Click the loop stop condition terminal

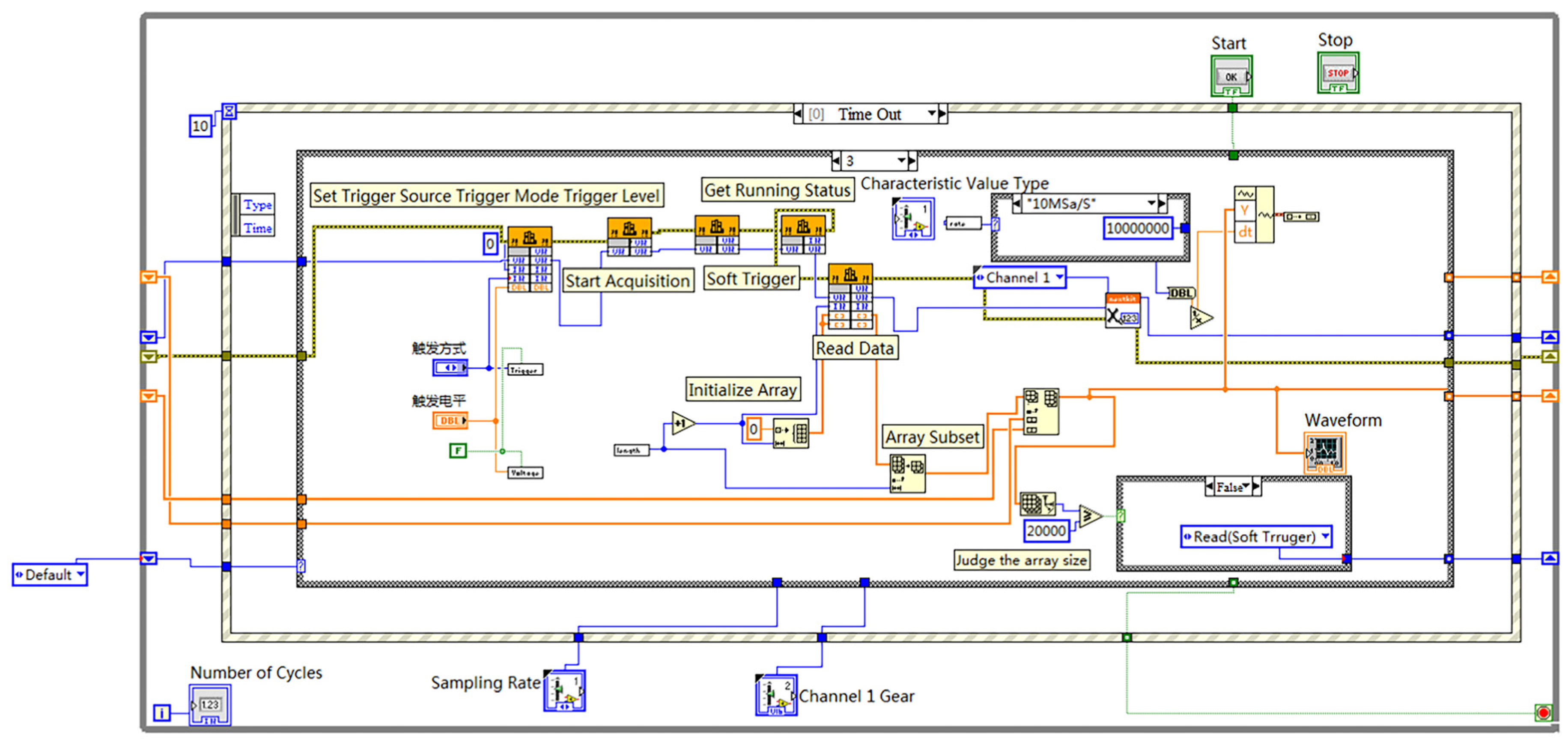(x=1543, y=712)
